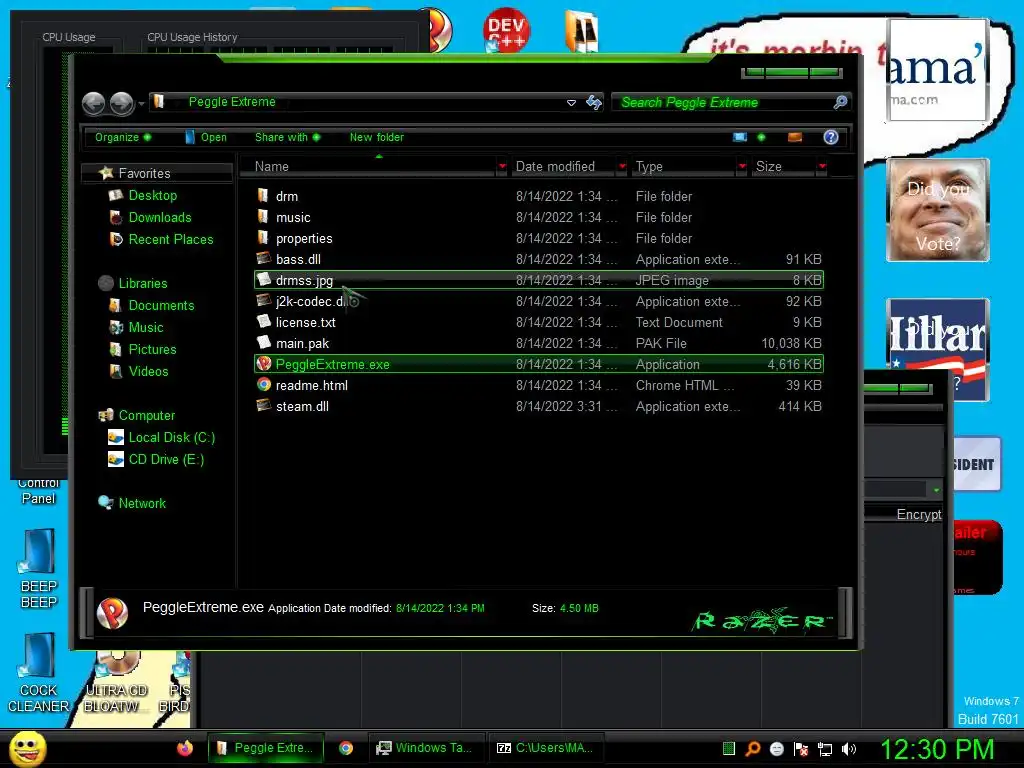The width and height of the screenshot is (1024, 768).
Task: Open the BEEP BEEP desktop shortcut
Action: click(39, 568)
